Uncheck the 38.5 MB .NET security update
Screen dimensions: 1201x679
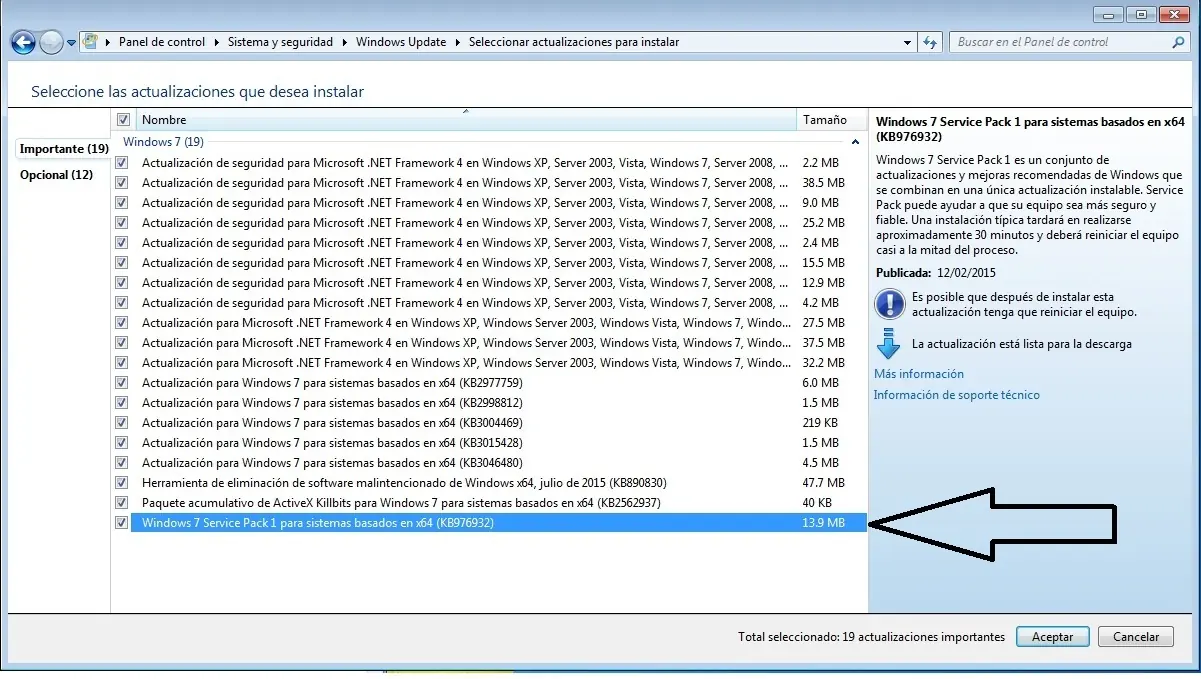coord(122,182)
